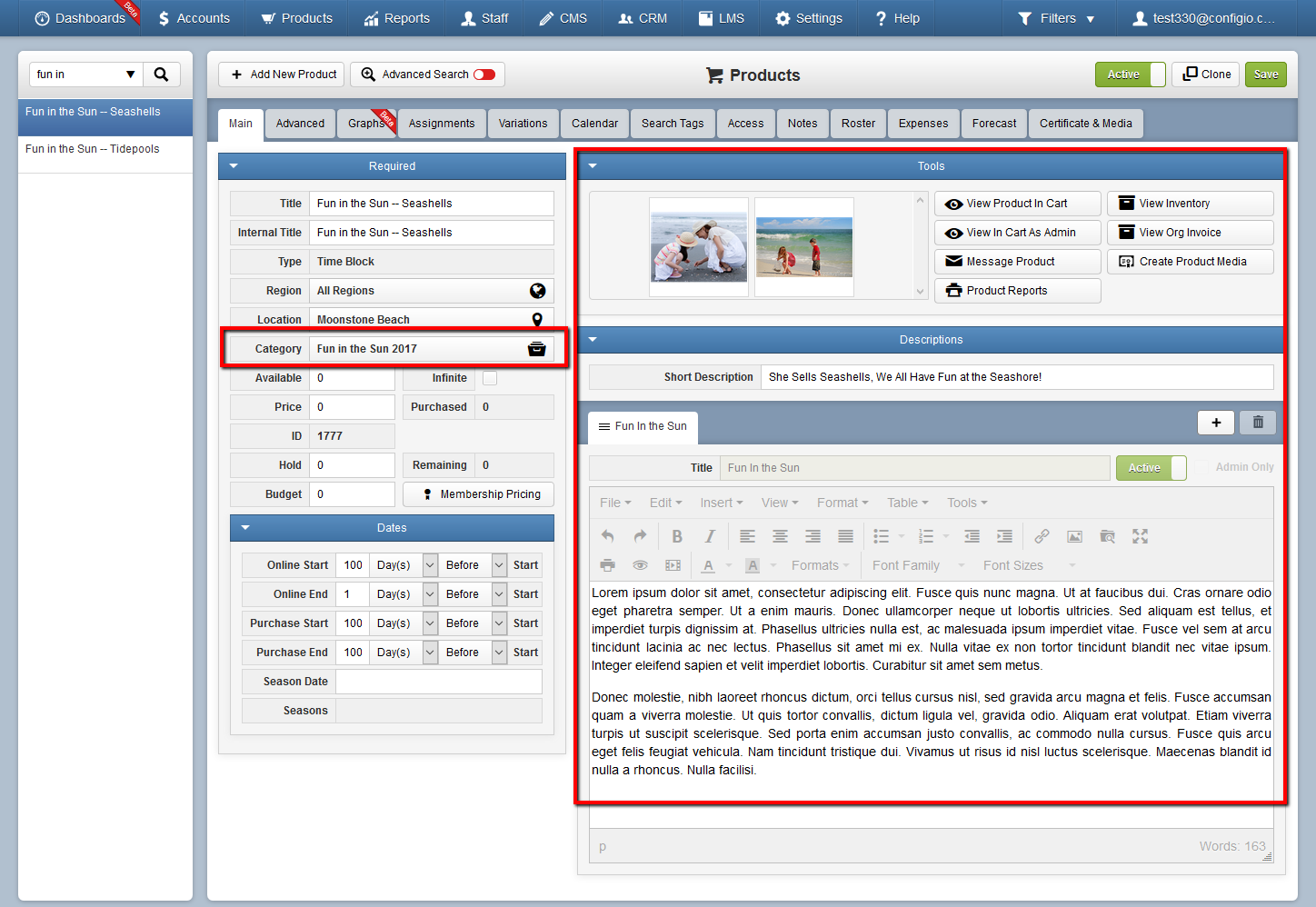
Task: Check the Infinite checkbox
Action: click(490, 378)
